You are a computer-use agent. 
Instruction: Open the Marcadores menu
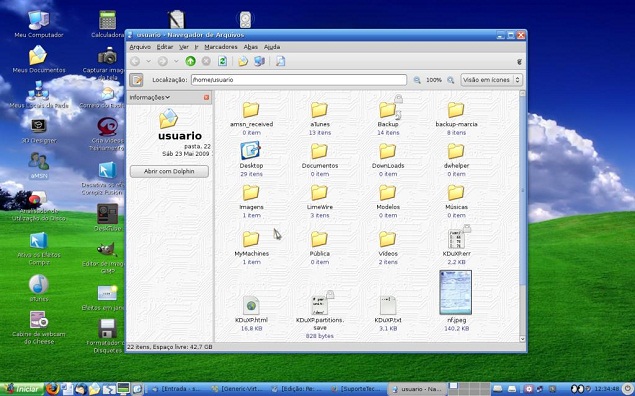221,47
